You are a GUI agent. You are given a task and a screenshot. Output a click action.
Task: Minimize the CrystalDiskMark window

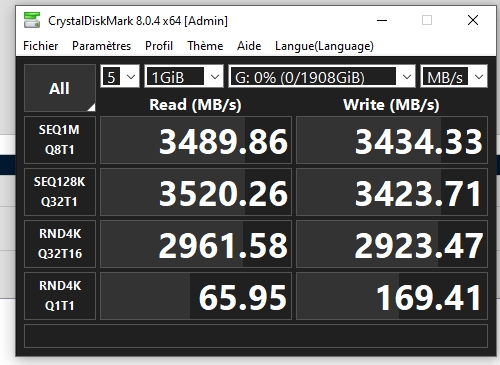click(x=382, y=20)
